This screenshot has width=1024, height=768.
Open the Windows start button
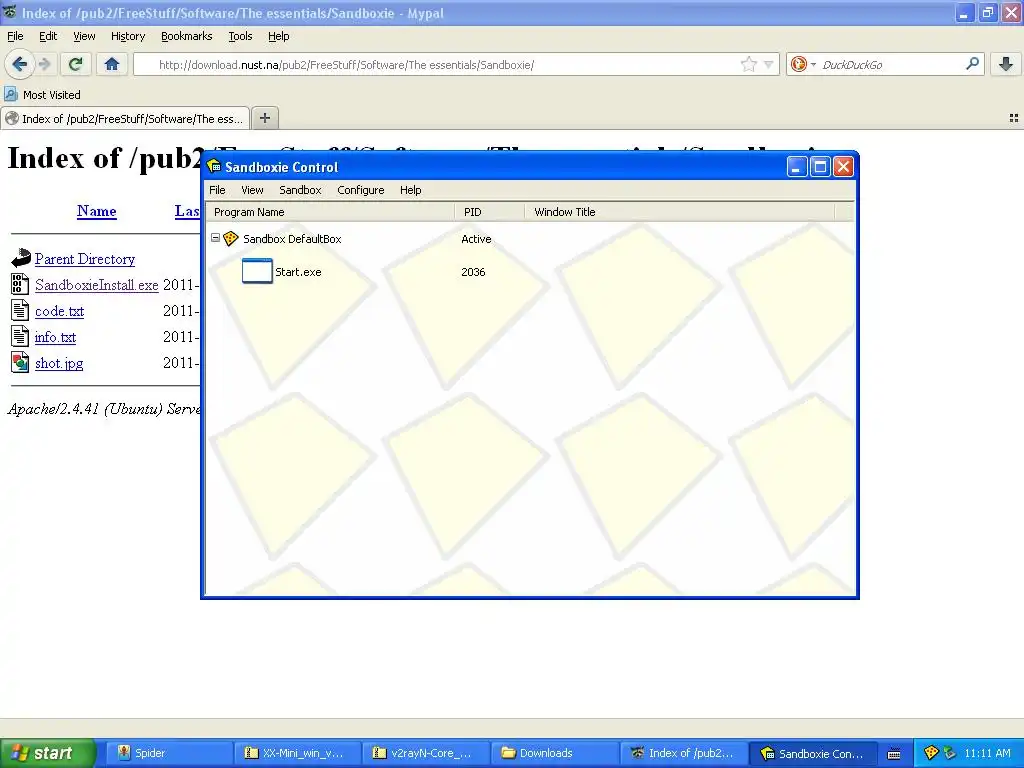click(x=48, y=753)
